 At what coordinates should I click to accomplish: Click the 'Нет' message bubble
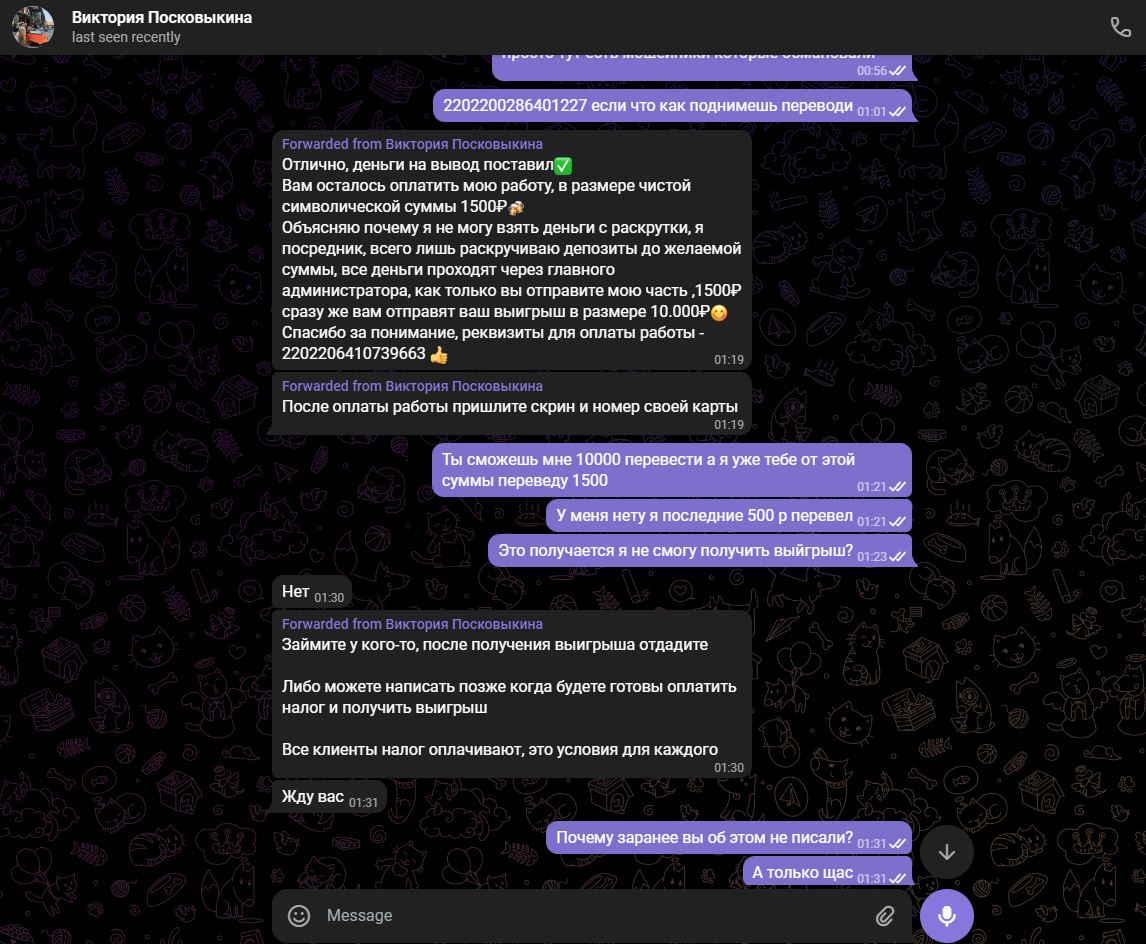coord(312,592)
